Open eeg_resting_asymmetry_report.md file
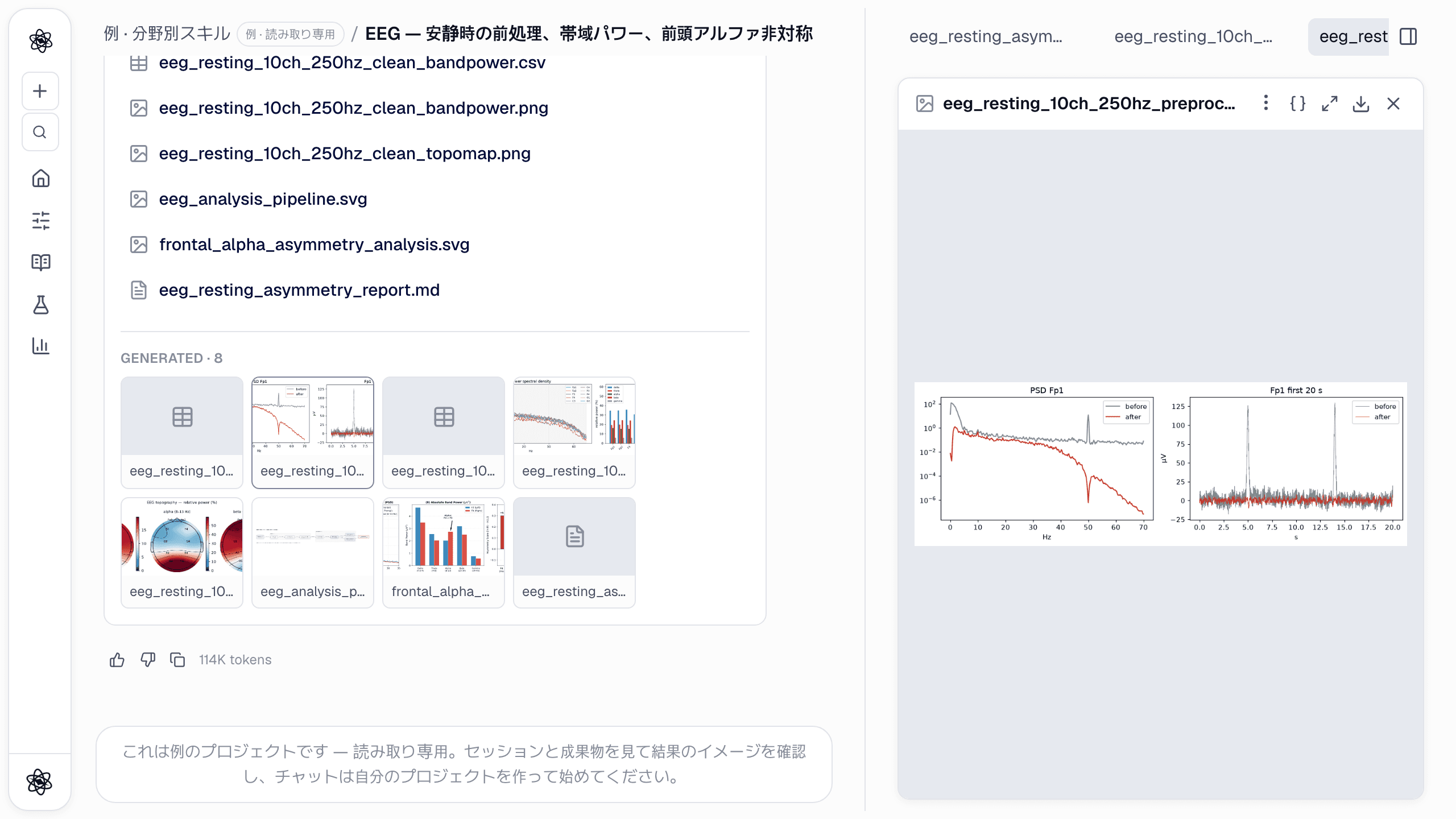This screenshot has height=819, width=1456. click(x=299, y=290)
